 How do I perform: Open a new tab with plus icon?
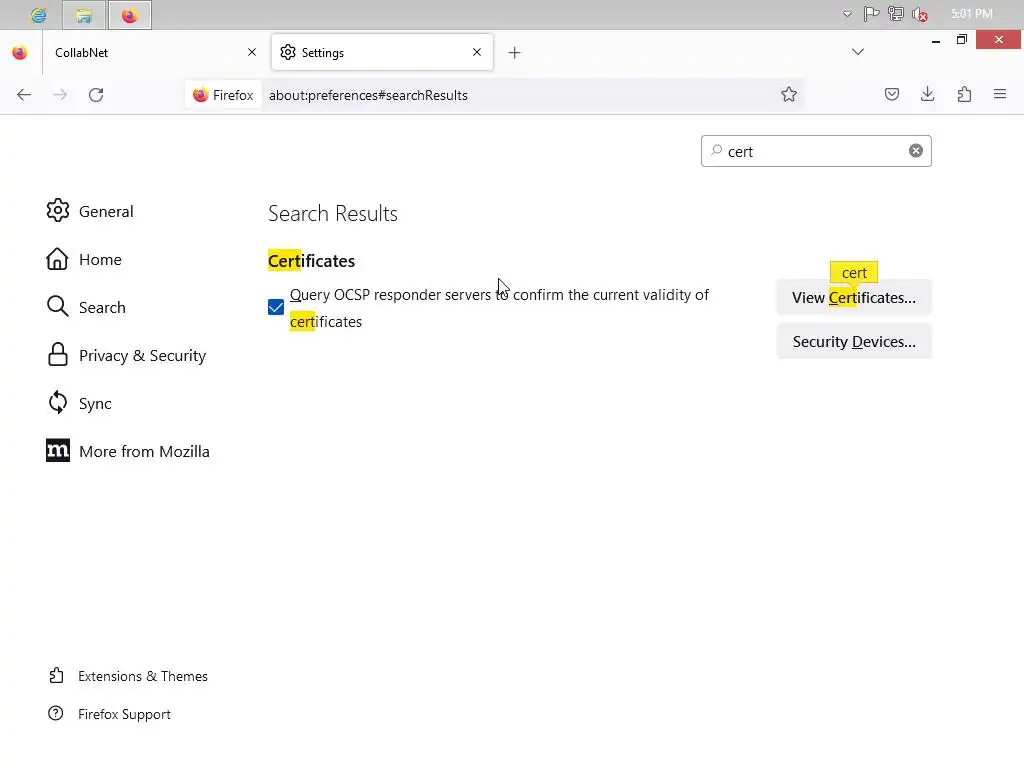click(x=514, y=53)
